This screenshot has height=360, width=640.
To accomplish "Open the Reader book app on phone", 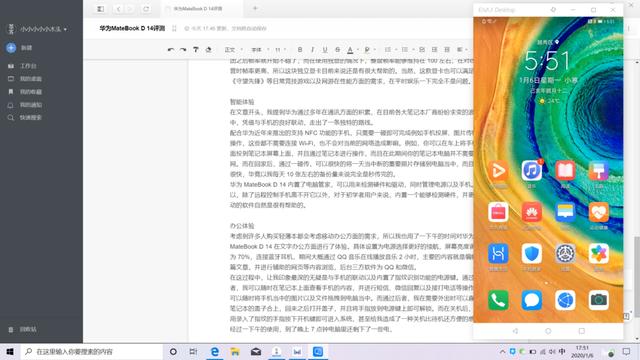I will (565, 171).
